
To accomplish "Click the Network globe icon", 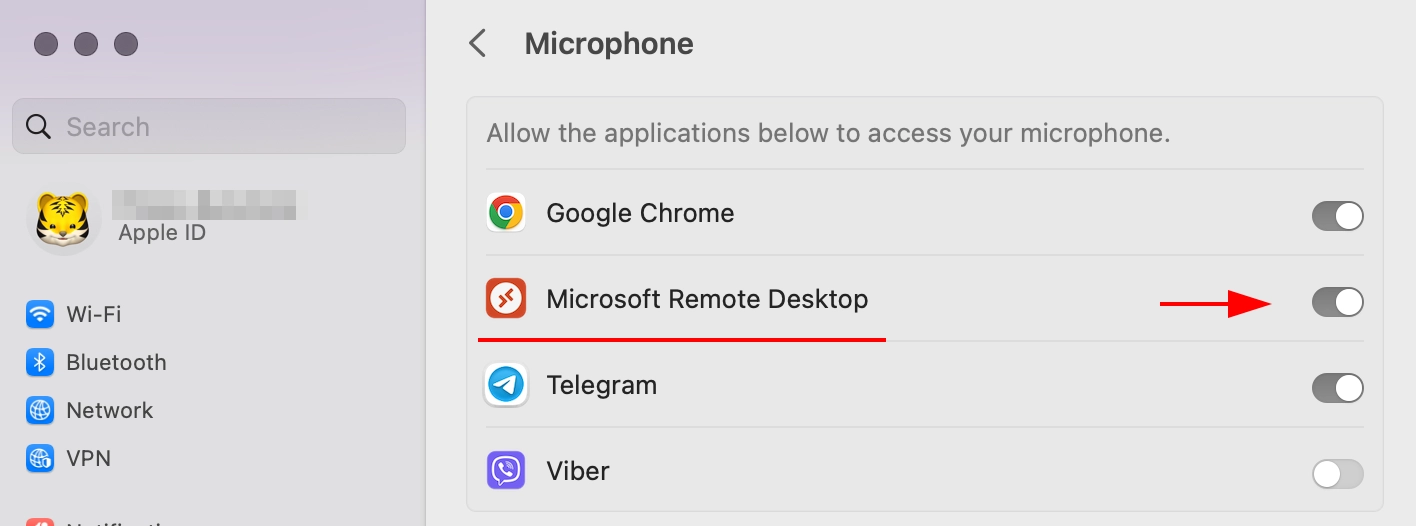I will (40, 410).
